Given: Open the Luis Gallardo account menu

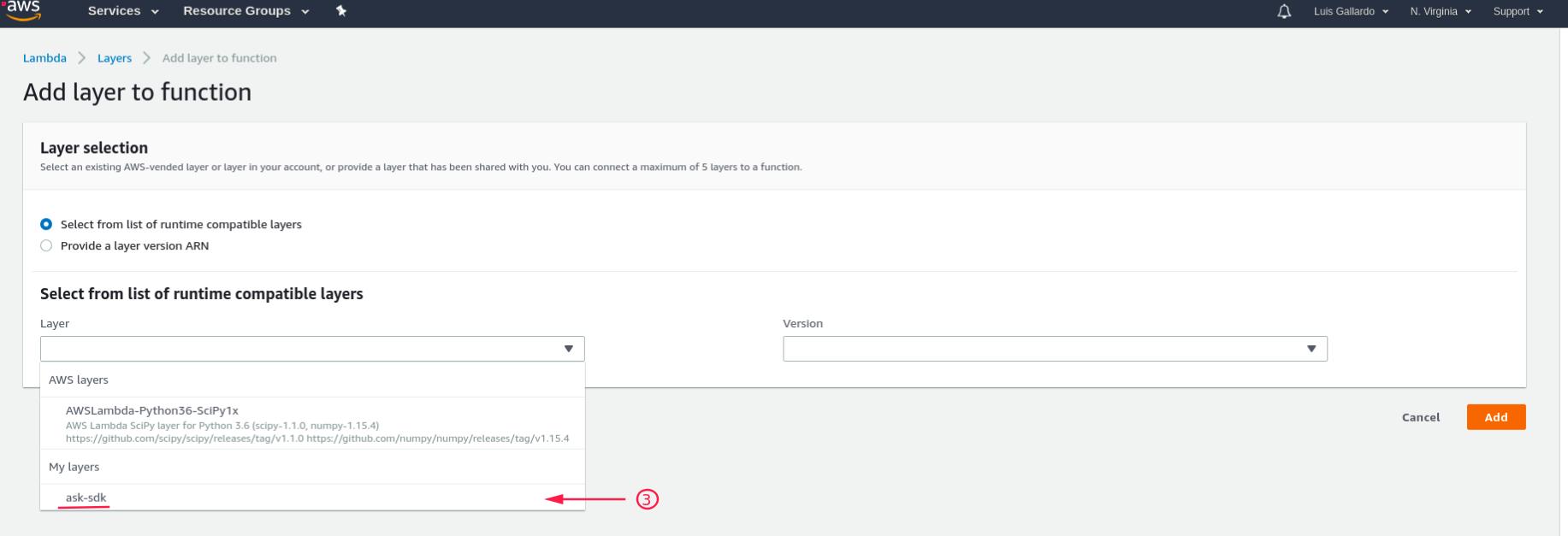Looking at the screenshot, I should pyautogui.click(x=1351, y=11).
